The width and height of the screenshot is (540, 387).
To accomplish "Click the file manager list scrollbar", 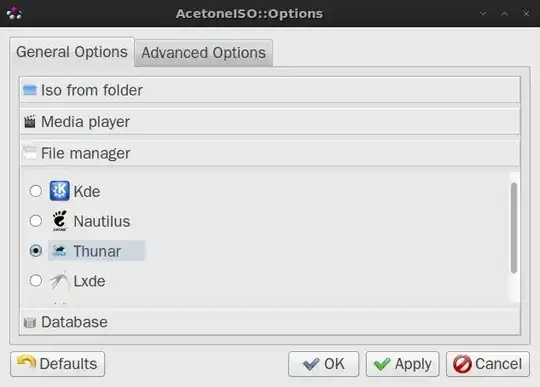I will click(514, 228).
